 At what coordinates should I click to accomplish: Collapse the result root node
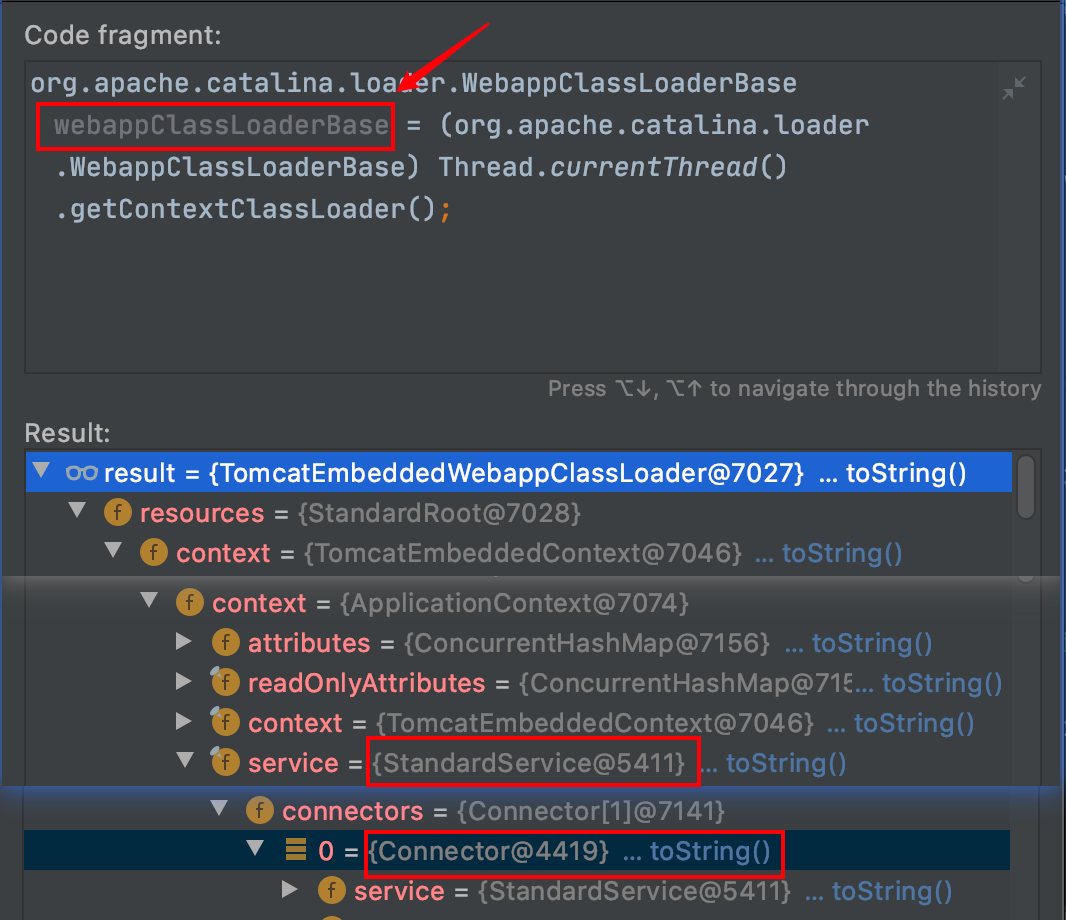point(40,472)
